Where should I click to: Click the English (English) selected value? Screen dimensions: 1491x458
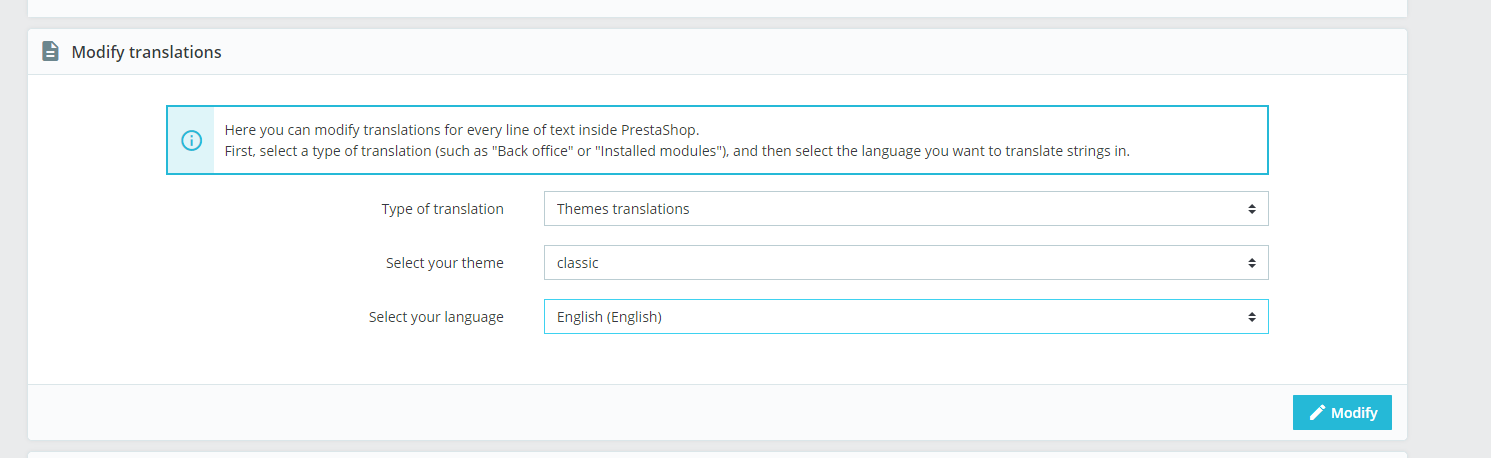click(x=609, y=317)
